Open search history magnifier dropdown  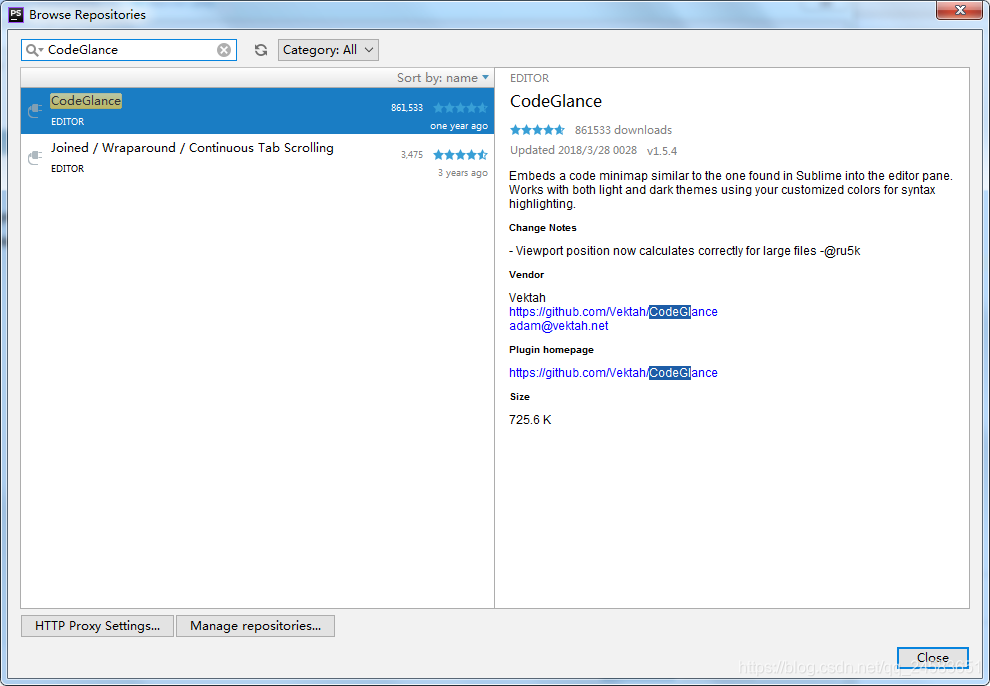(x=34, y=50)
